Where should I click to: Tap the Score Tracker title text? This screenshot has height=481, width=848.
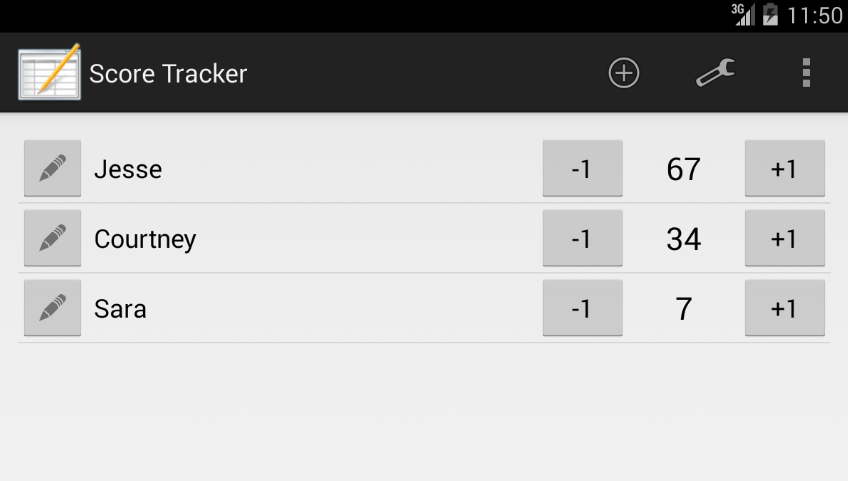click(x=168, y=74)
